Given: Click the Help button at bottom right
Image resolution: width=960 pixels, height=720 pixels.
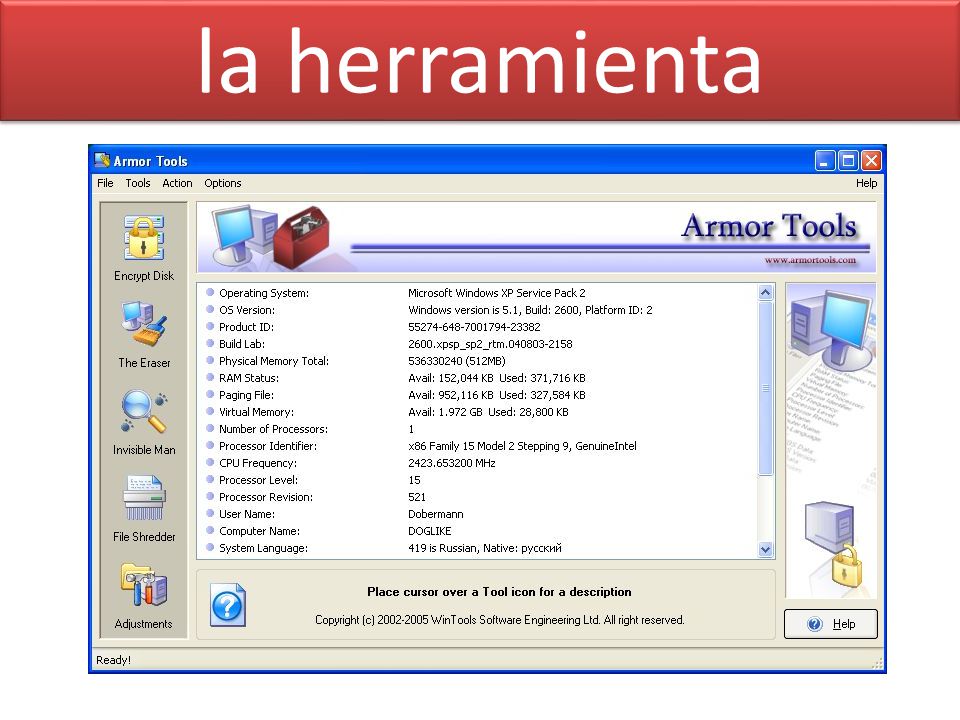Looking at the screenshot, I should point(831,624).
